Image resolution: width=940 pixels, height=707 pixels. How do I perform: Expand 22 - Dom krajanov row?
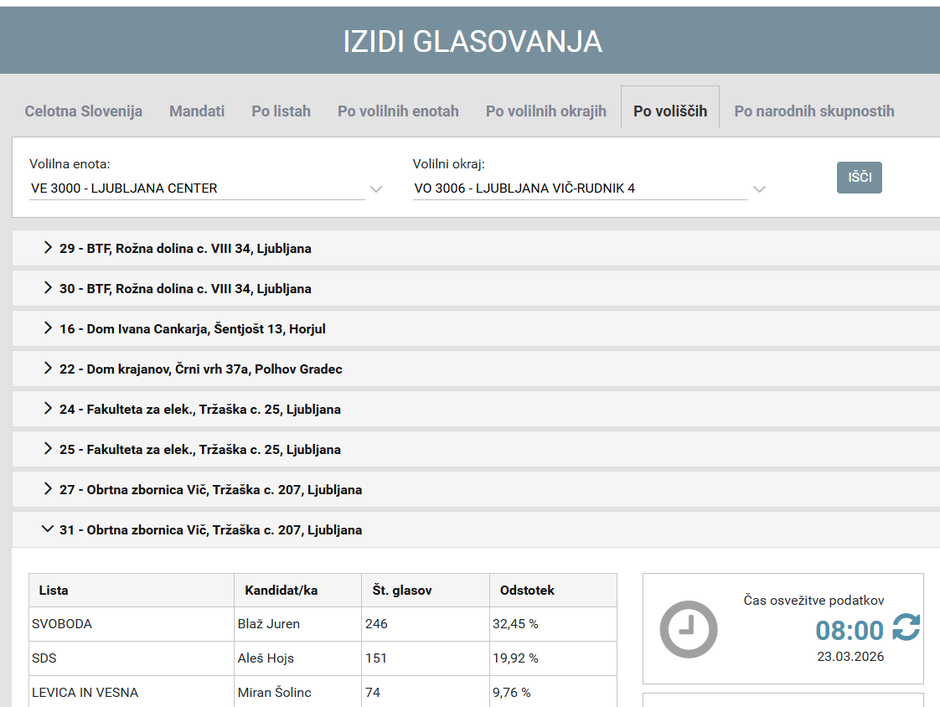click(200, 369)
